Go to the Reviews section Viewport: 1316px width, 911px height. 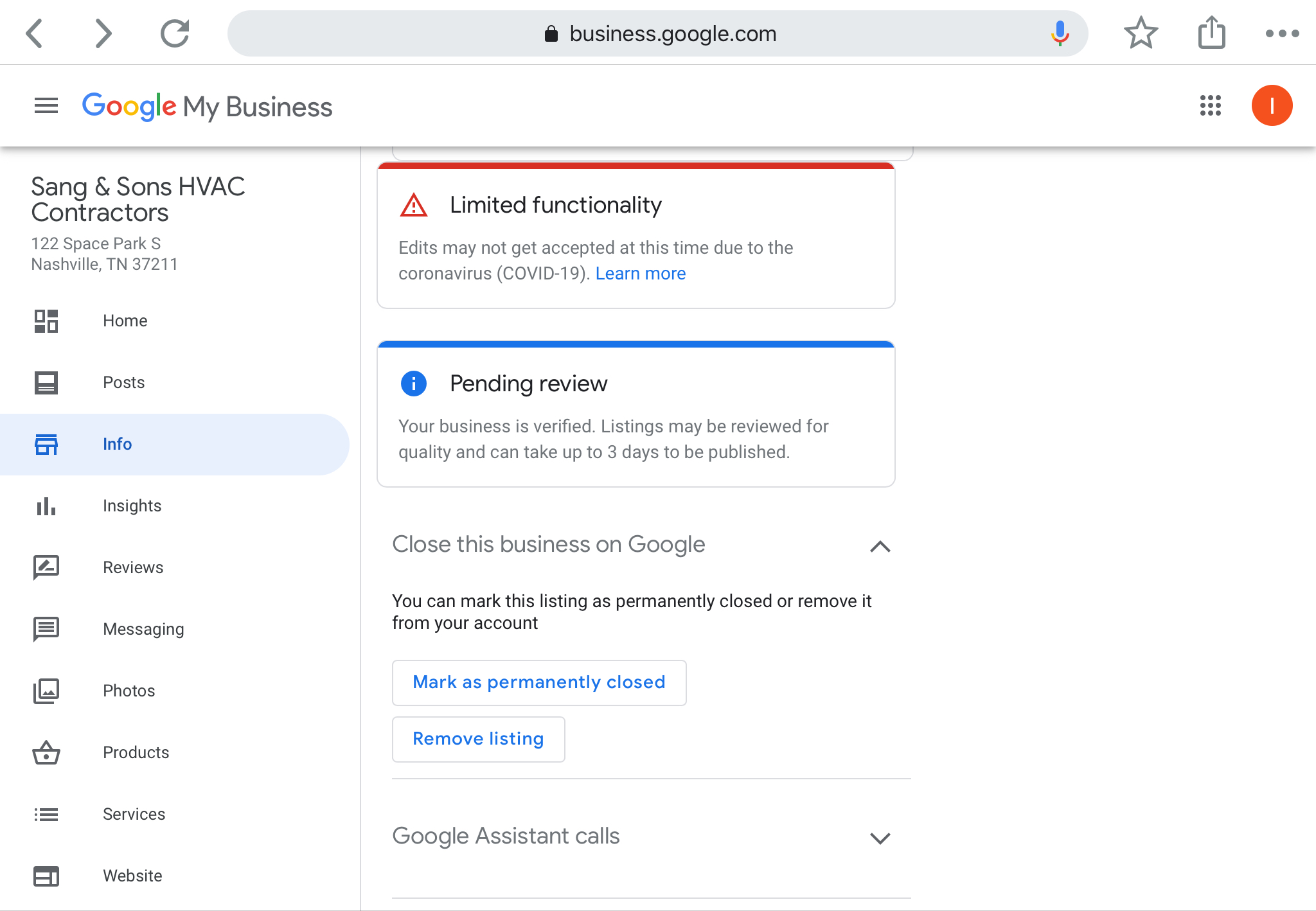click(x=133, y=567)
